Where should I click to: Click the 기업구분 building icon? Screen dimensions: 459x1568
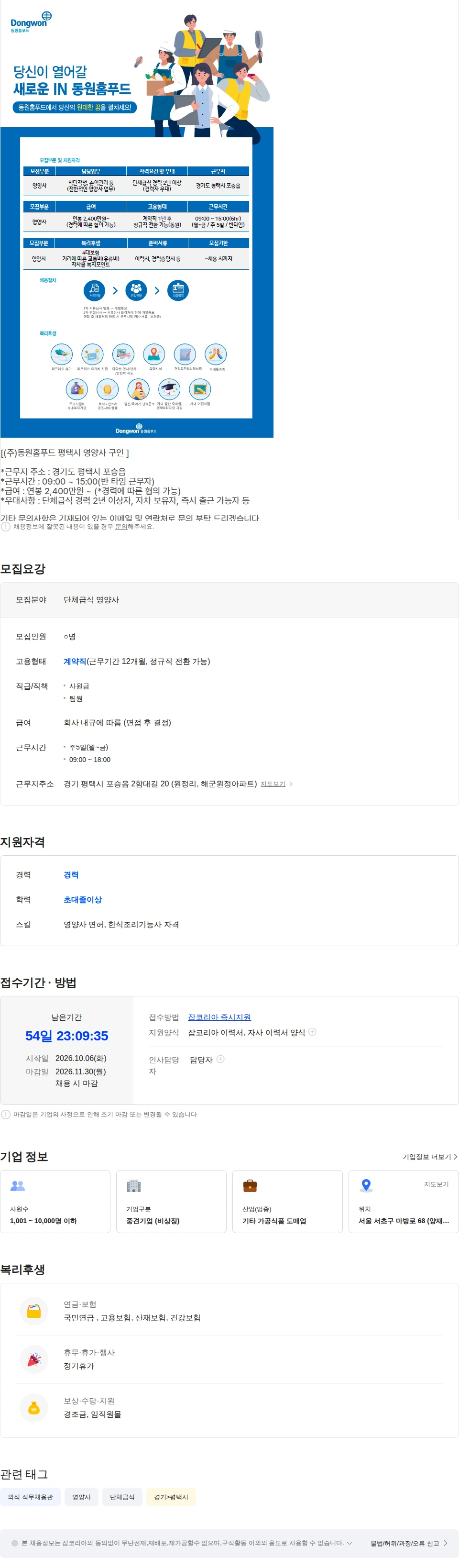(134, 1186)
